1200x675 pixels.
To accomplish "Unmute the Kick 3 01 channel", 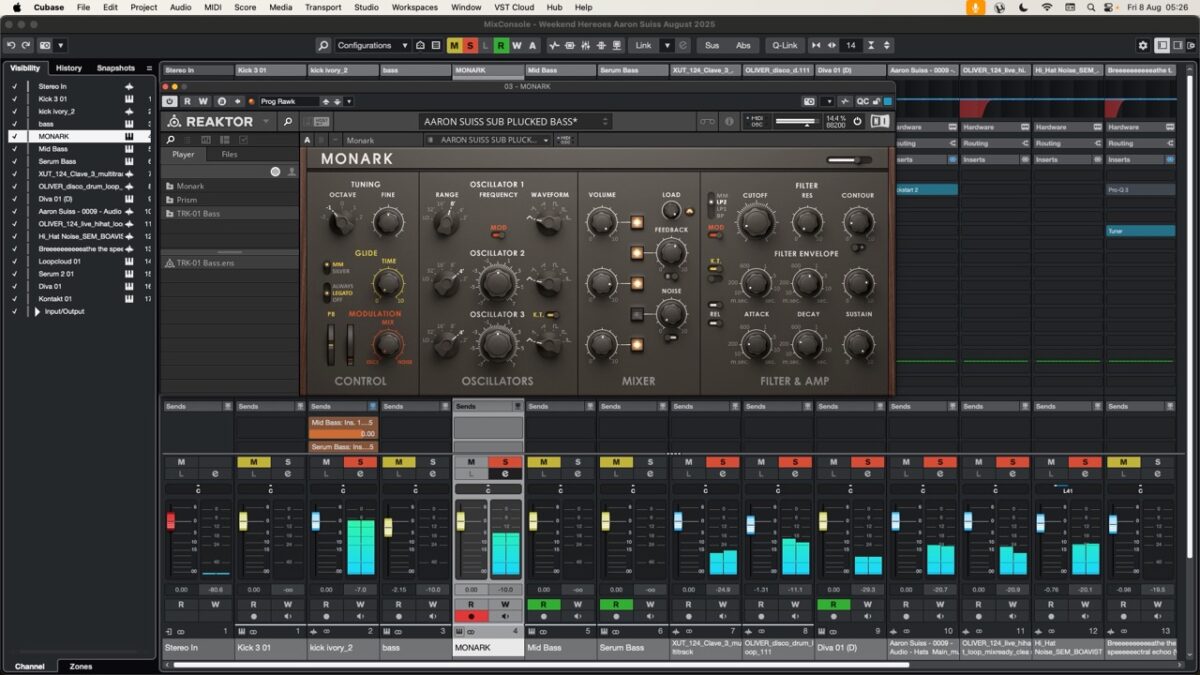I will click(253, 461).
